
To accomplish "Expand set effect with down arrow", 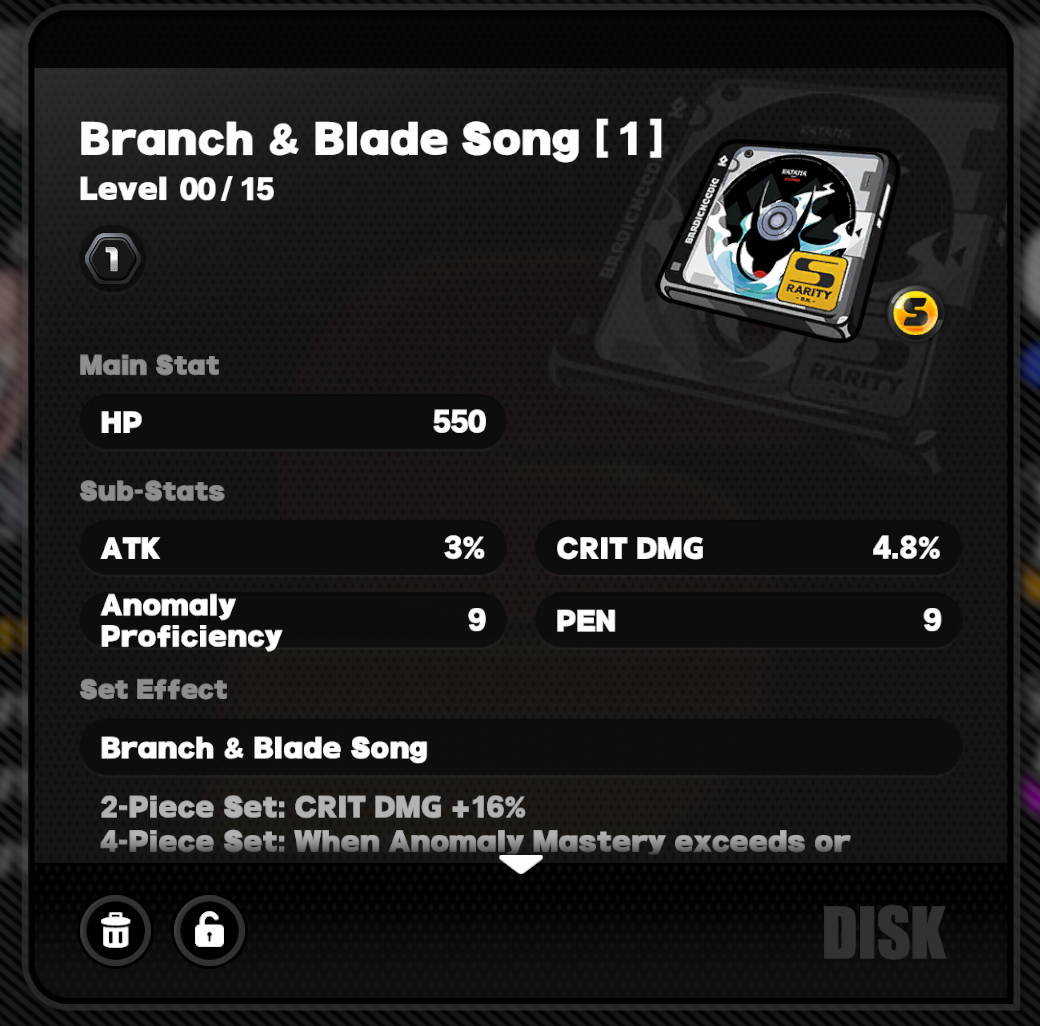I will pyautogui.click(x=520, y=865).
